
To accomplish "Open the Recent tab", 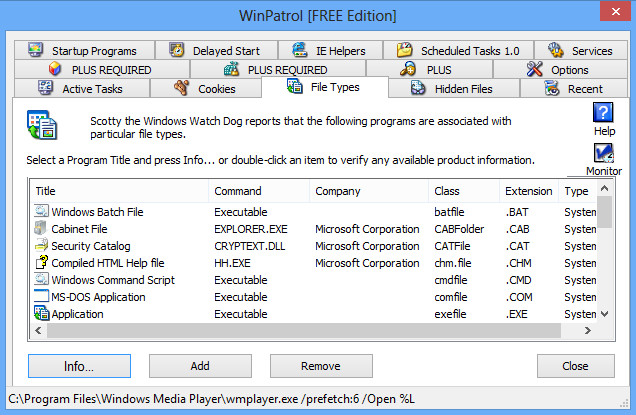I will coord(574,88).
